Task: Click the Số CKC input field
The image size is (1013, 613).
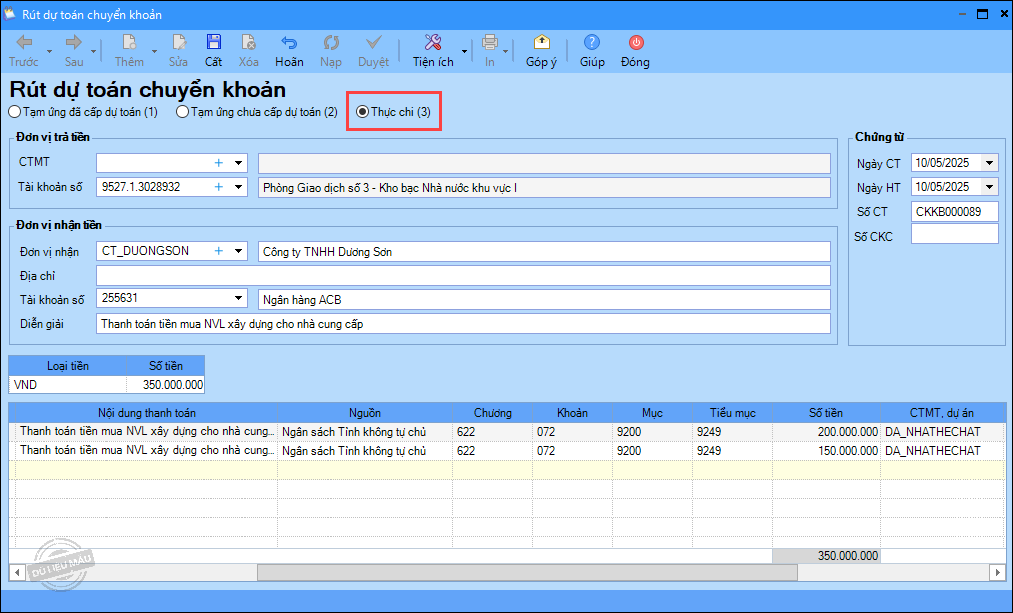Action: click(954, 234)
